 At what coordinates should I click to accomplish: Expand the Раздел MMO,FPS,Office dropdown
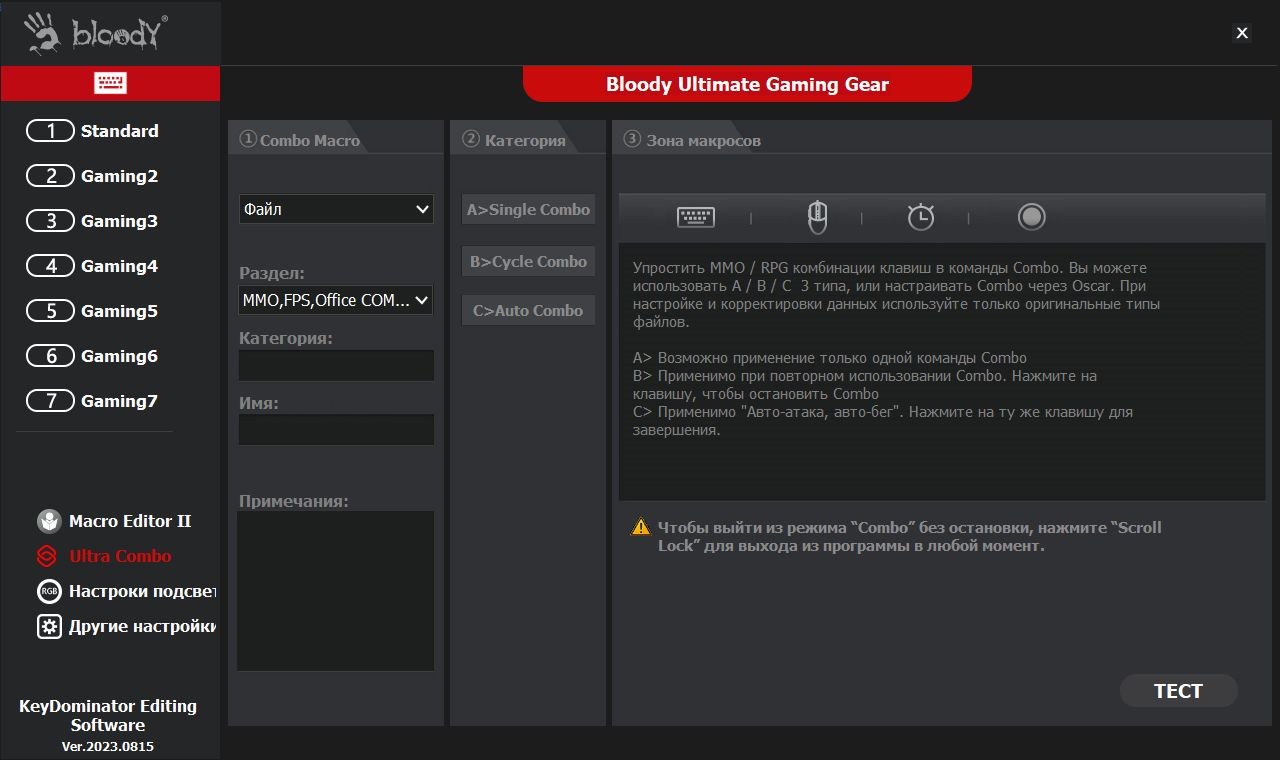pos(336,300)
